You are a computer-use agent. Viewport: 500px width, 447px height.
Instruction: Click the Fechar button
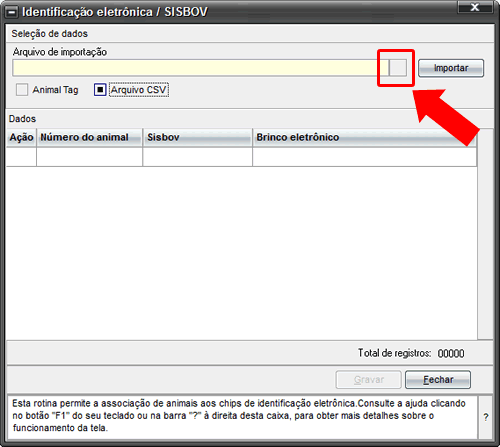pyautogui.click(x=438, y=380)
